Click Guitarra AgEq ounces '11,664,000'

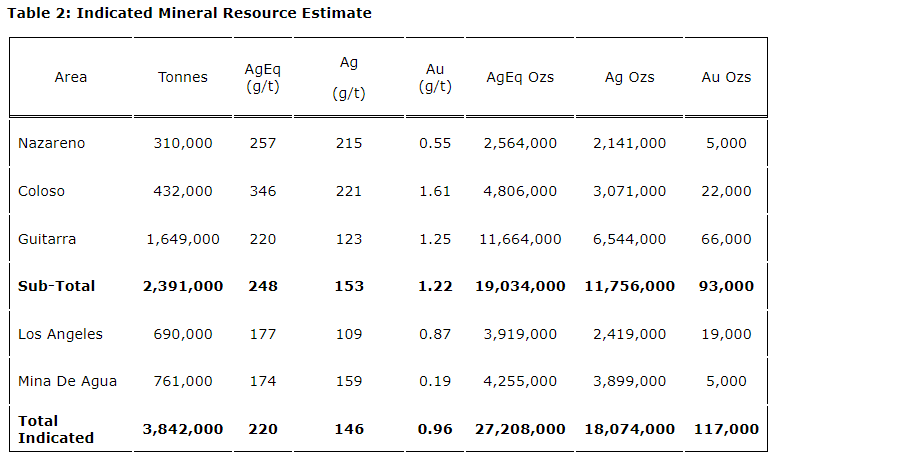(520, 239)
